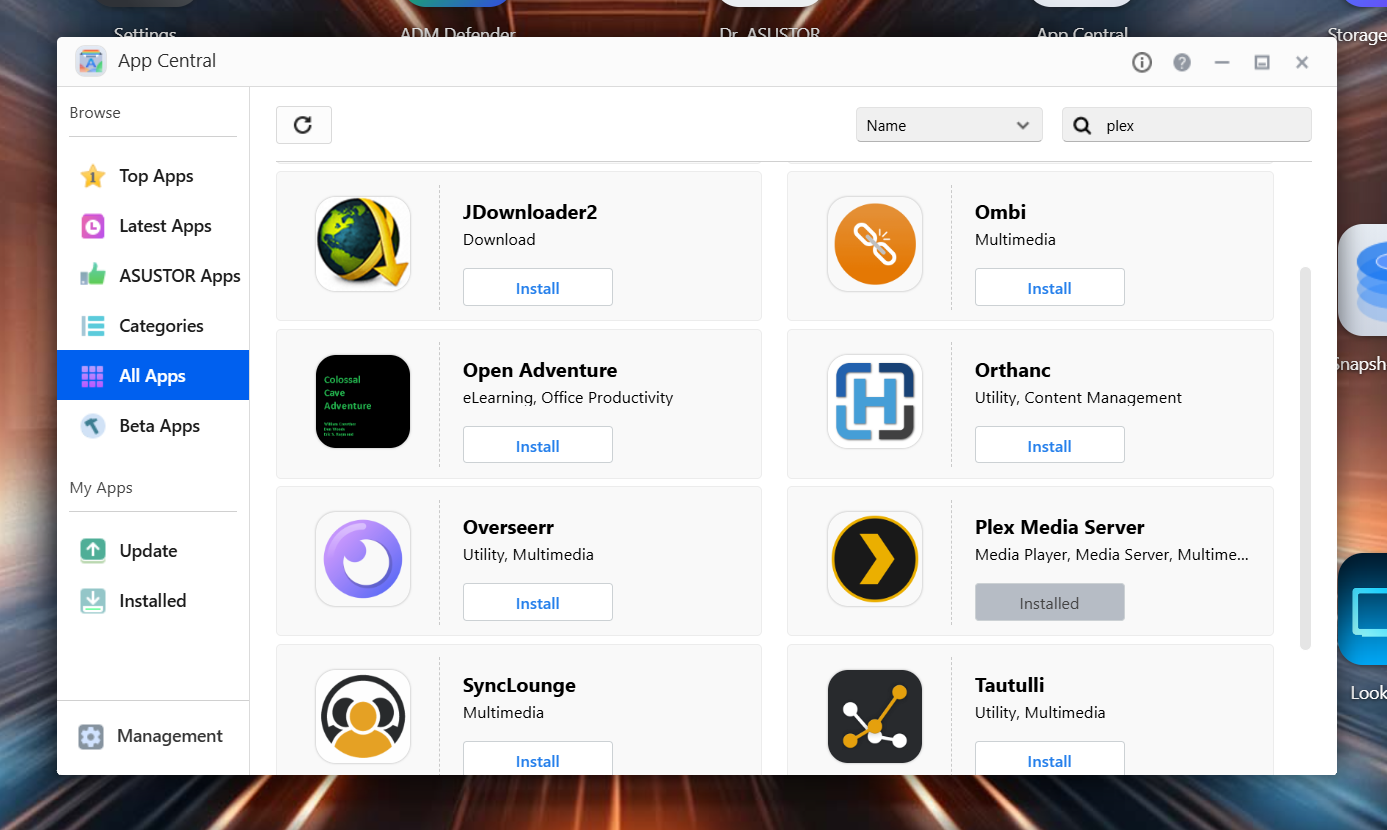The image size is (1387, 830).
Task: Open the Open Adventure app icon
Action: 363,402
